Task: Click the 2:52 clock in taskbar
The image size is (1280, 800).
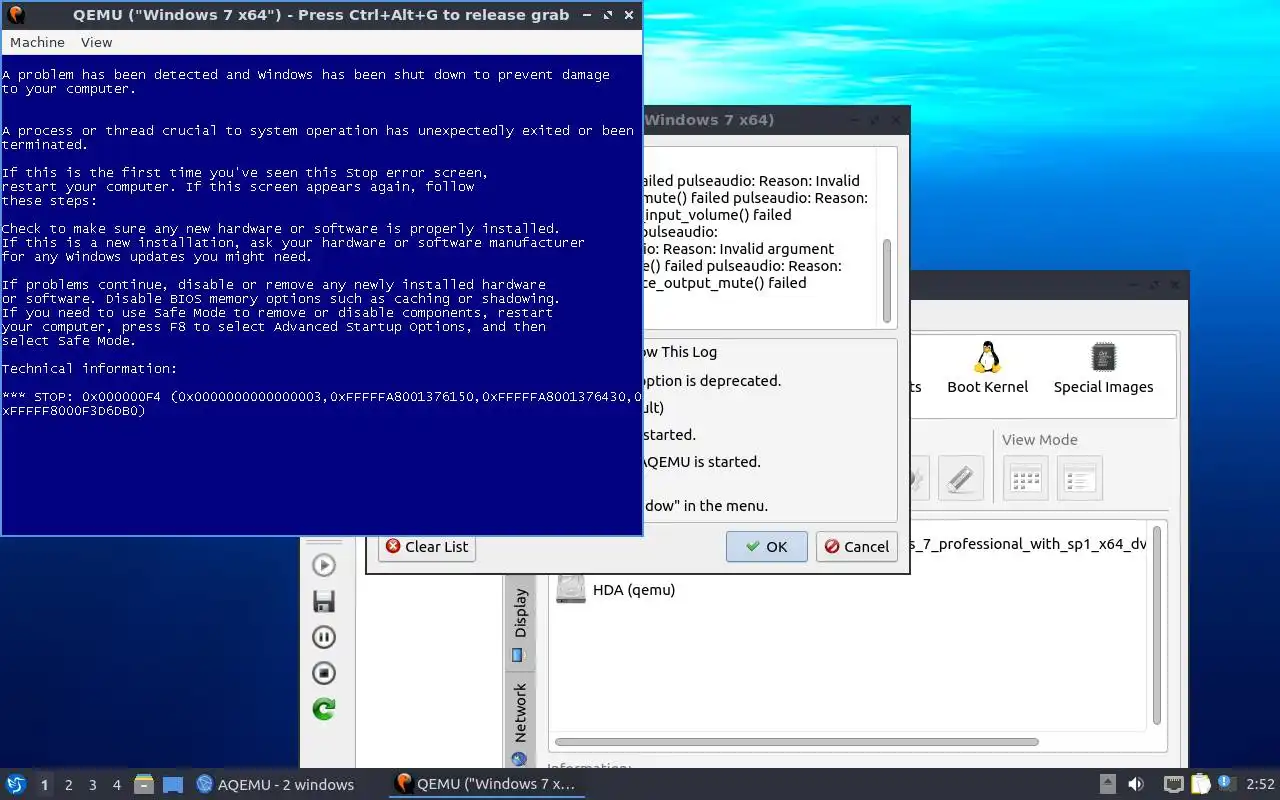Action: [1260, 785]
